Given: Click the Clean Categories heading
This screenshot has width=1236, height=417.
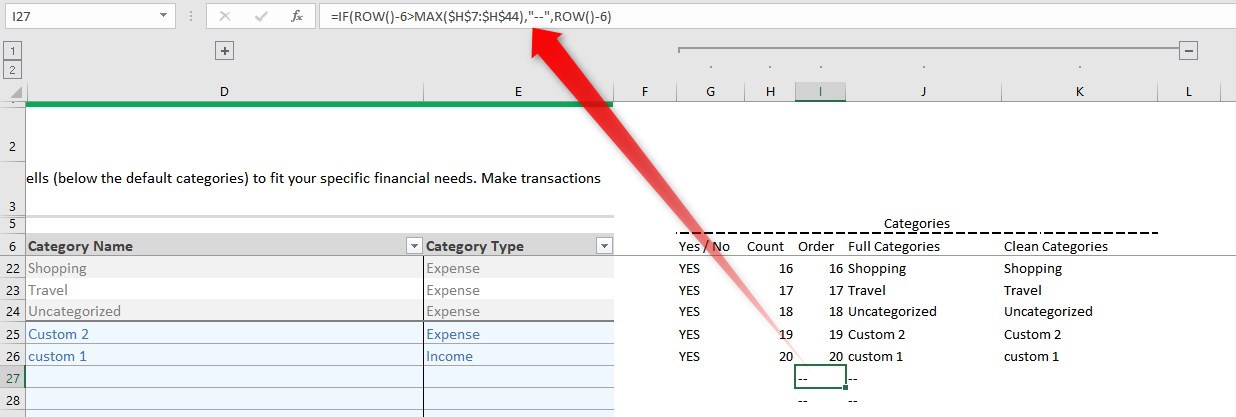Looking at the screenshot, I should [x=1056, y=246].
